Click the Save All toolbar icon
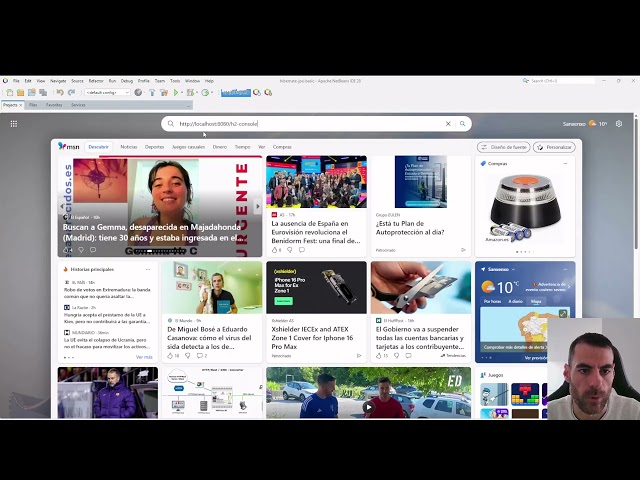Image resolution: width=640 pixels, height=480 pixels. tap(40, 92)
